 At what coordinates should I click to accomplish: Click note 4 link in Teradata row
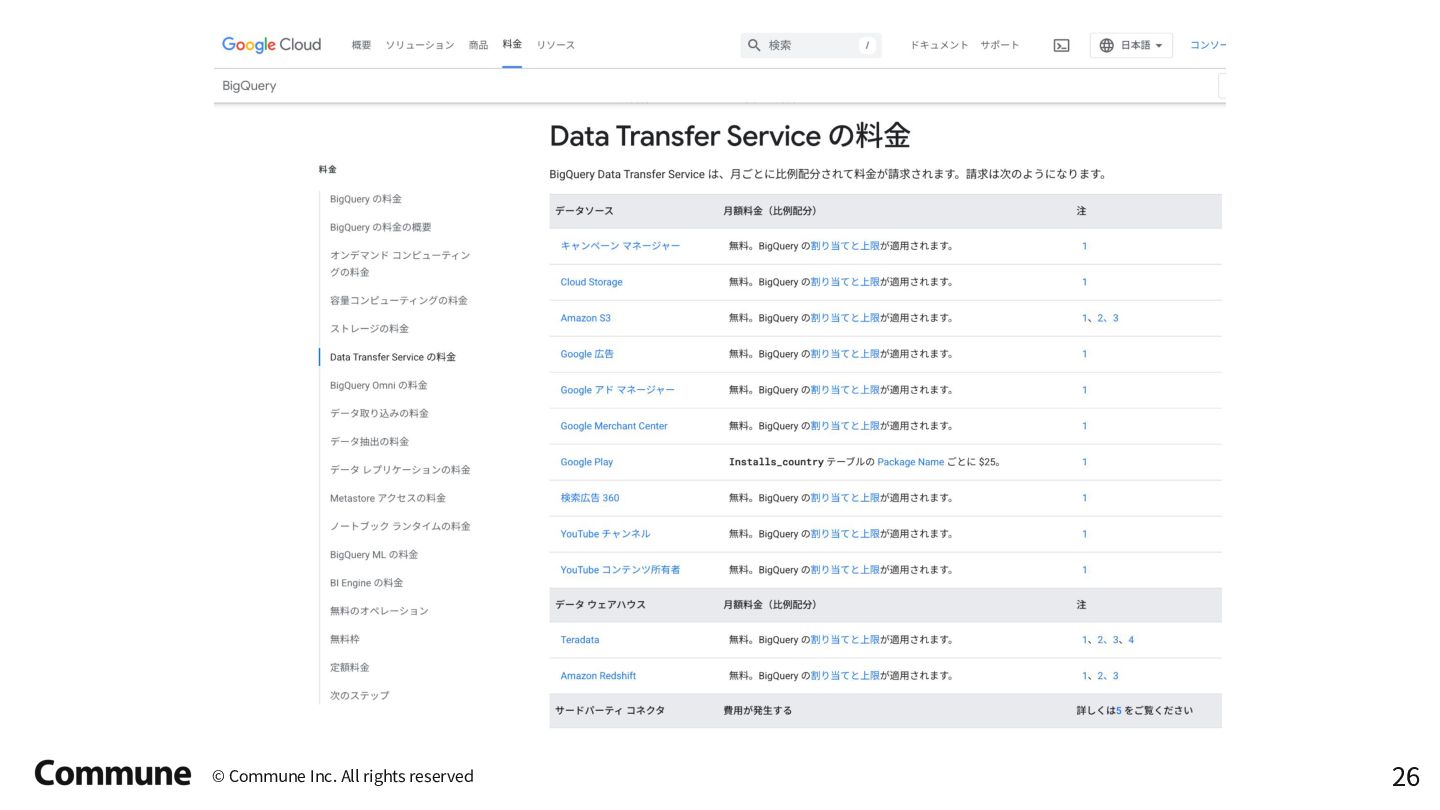(1131, 640)
